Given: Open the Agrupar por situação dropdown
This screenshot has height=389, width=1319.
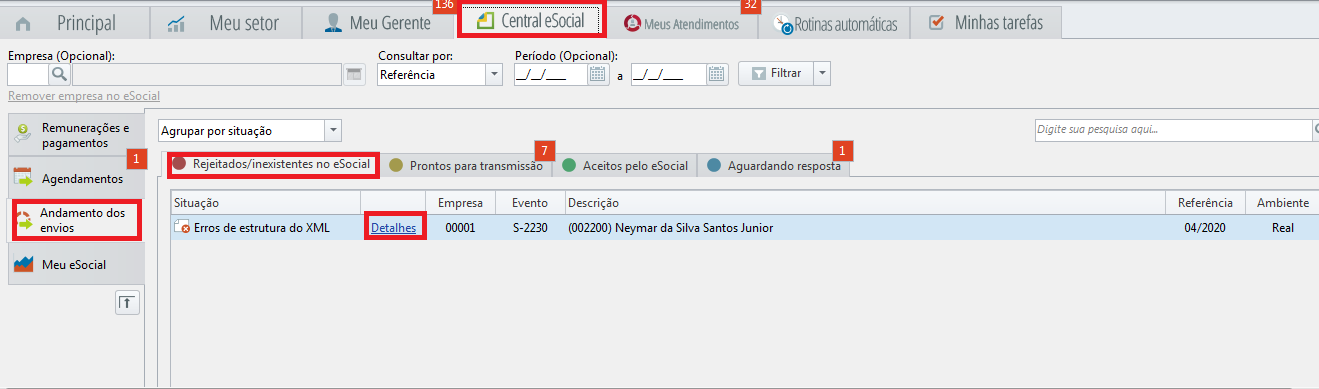Looking at the screenshot, I should (x=250, y=131).
